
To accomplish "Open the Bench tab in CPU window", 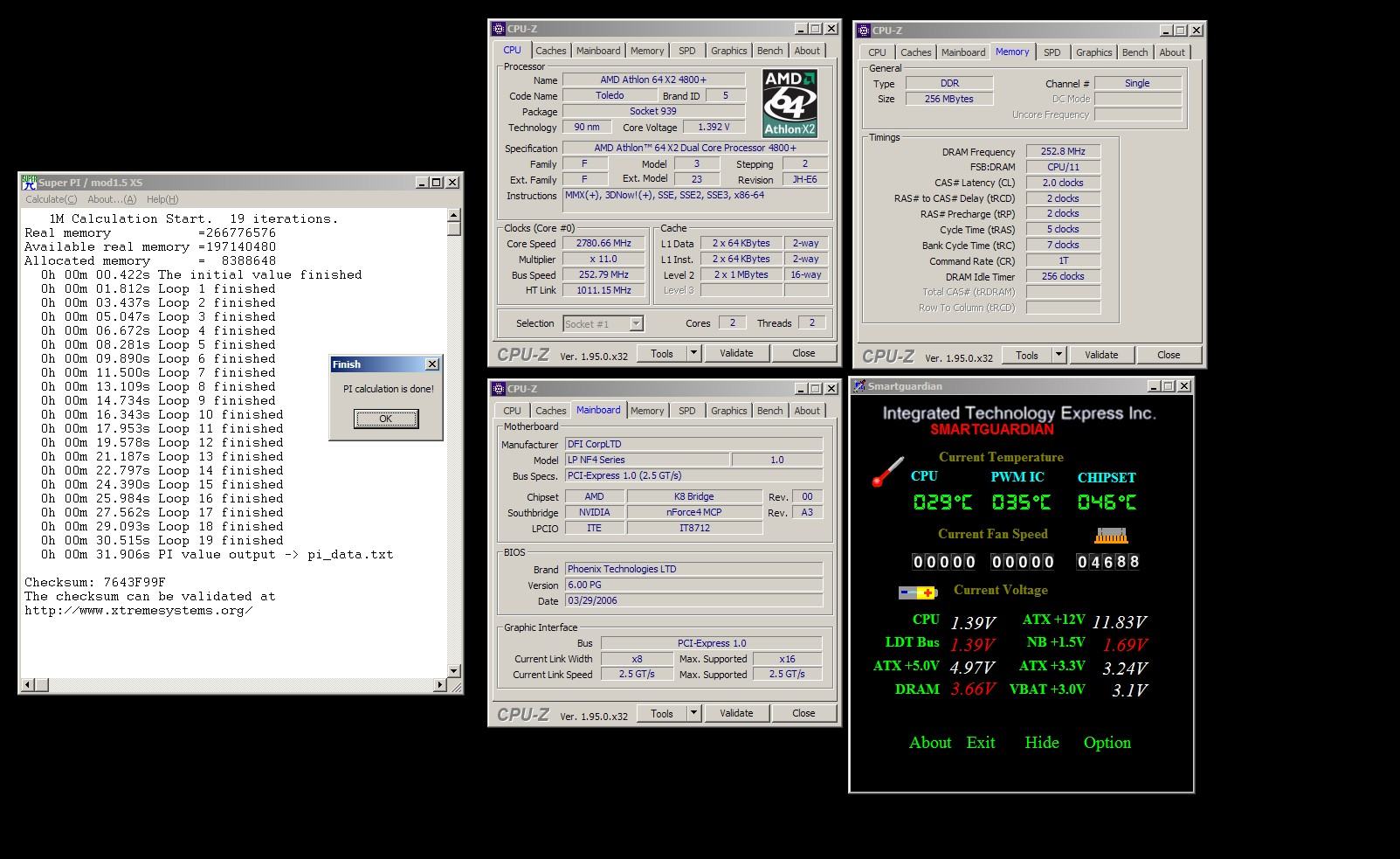I will click(769, 51).
